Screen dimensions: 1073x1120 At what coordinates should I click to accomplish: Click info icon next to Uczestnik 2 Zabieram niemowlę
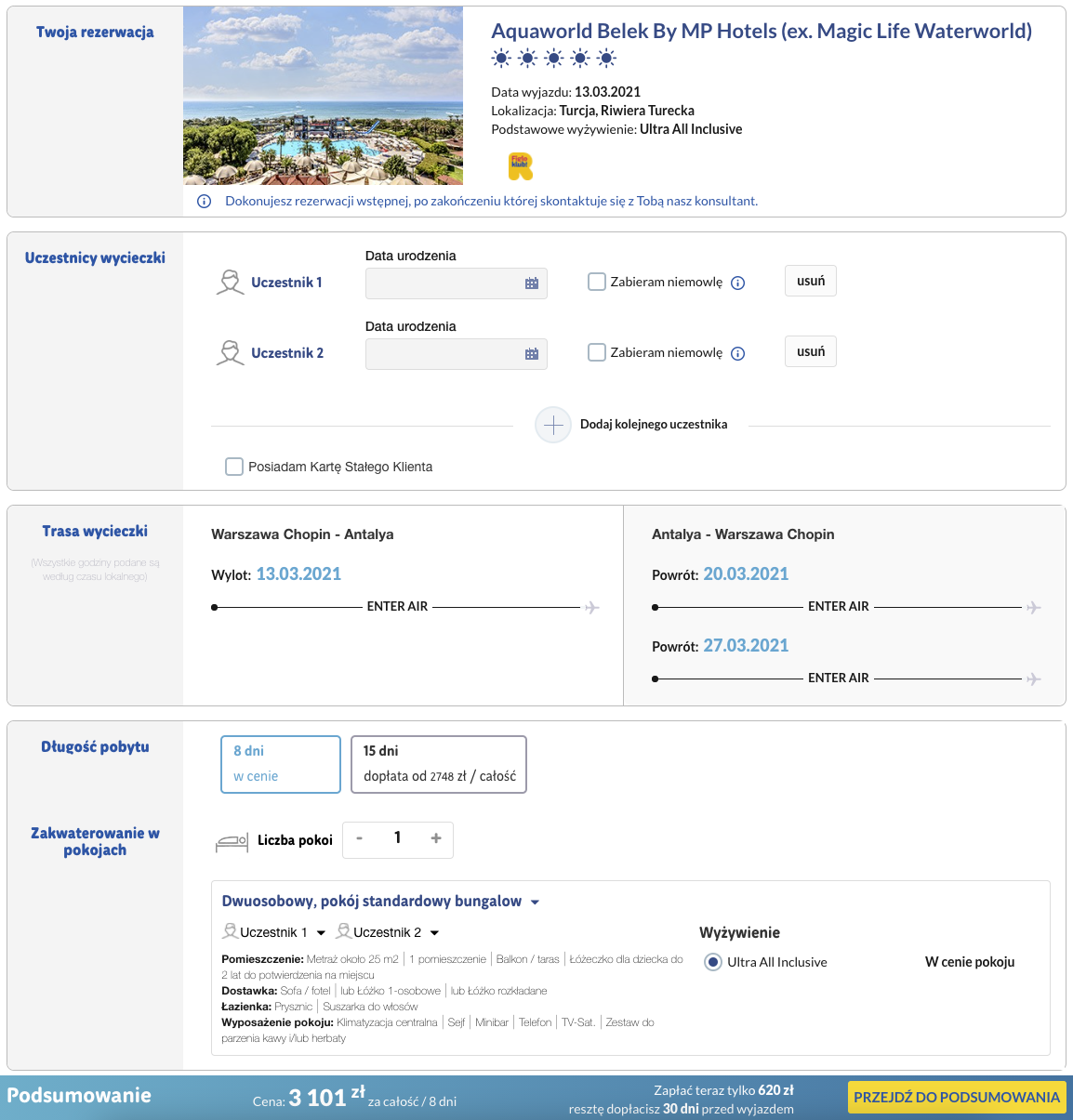(738, 354)
